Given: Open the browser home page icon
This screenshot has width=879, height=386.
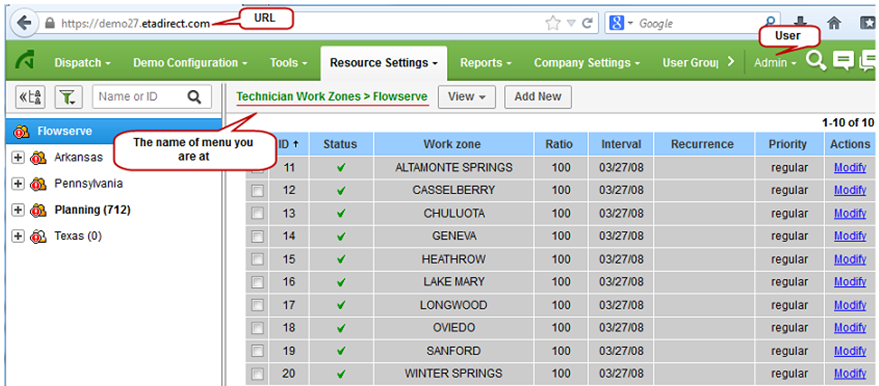Looking at the screenshot, I should coord(834,23).
